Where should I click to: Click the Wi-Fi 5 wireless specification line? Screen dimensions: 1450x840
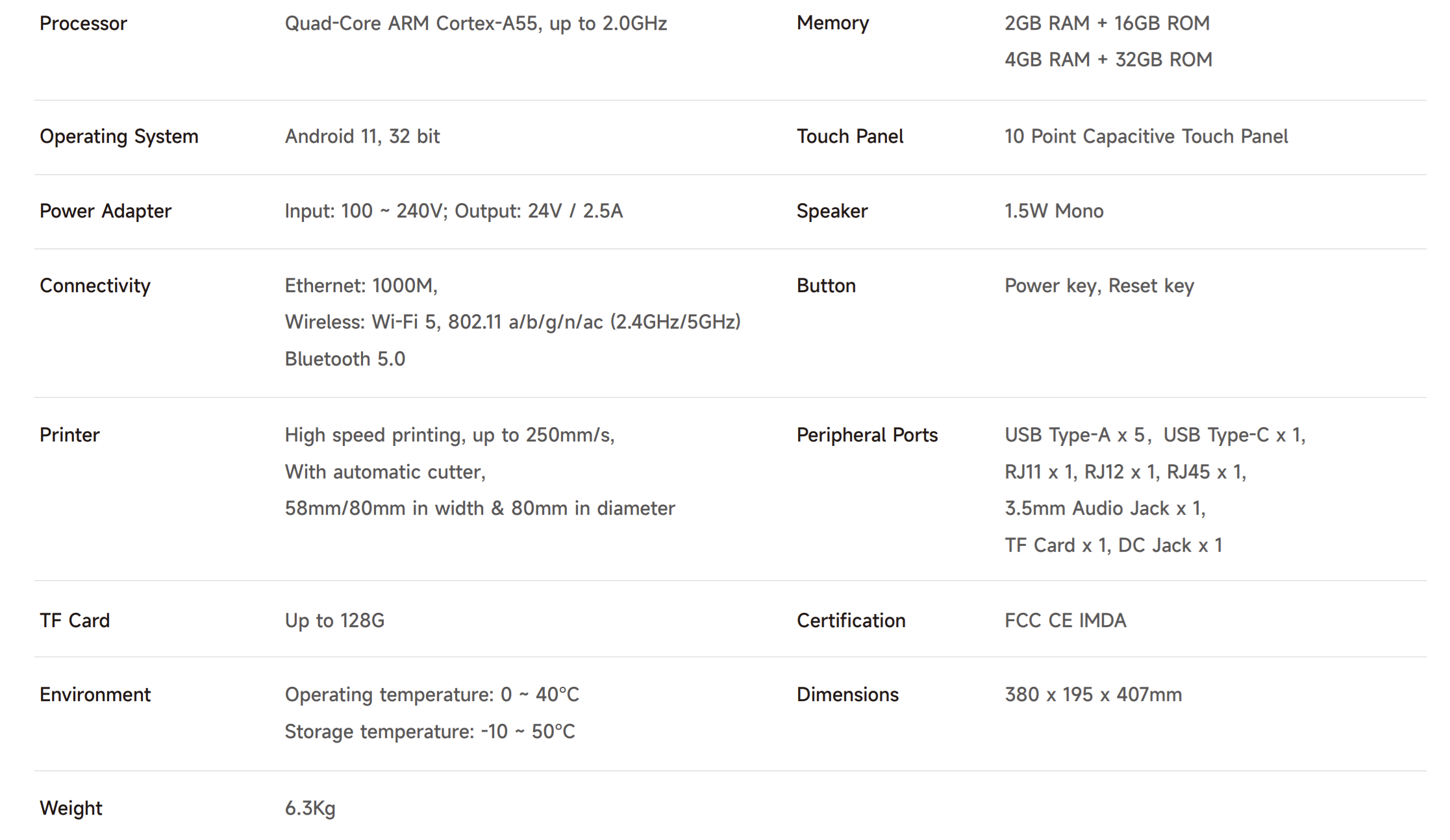512,322
